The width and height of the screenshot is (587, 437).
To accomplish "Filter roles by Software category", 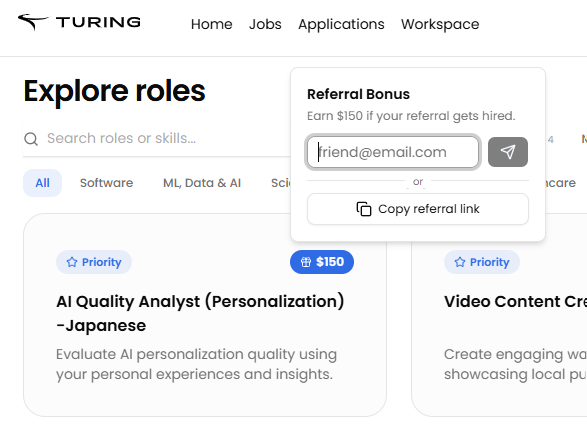I will coord(106,183).
